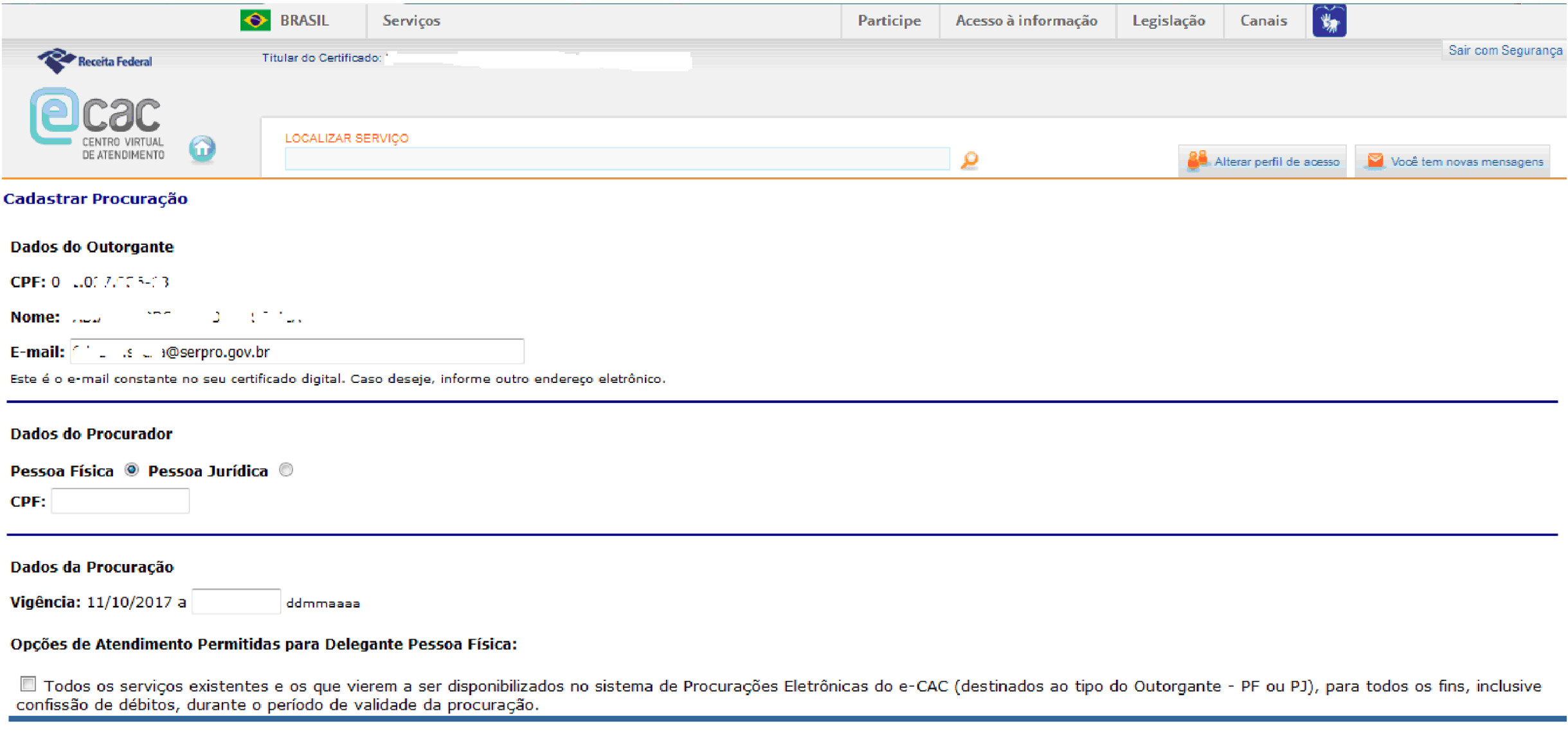1568x744 pixels.
Task: Click the magnifying glass search icon
Action: click(x=969, y=160)
